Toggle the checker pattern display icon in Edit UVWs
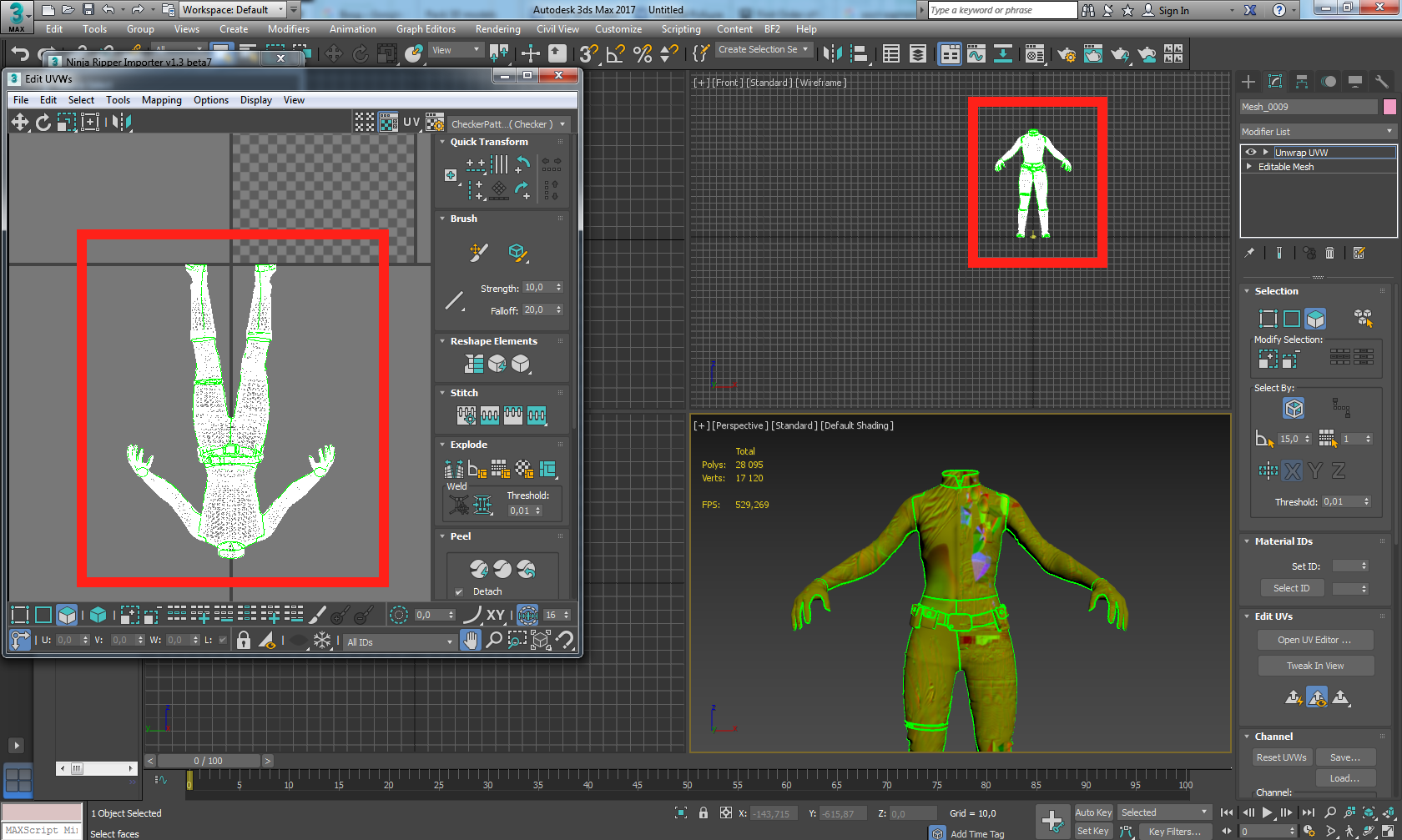Viewport: 1402px width, 840px height. 389,123
